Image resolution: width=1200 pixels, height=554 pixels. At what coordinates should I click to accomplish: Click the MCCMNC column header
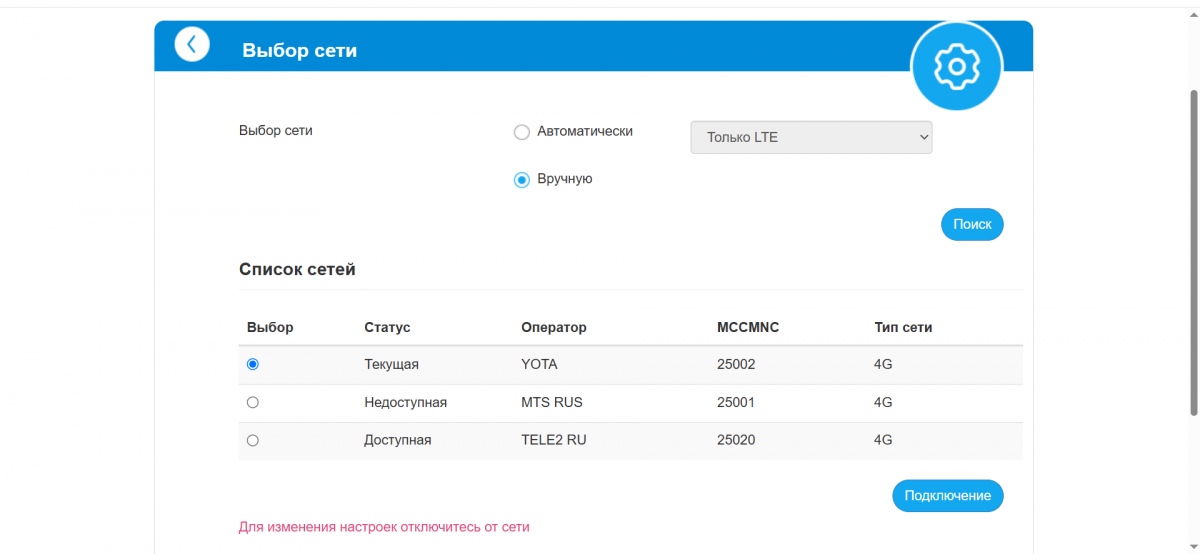pos(748,328)
